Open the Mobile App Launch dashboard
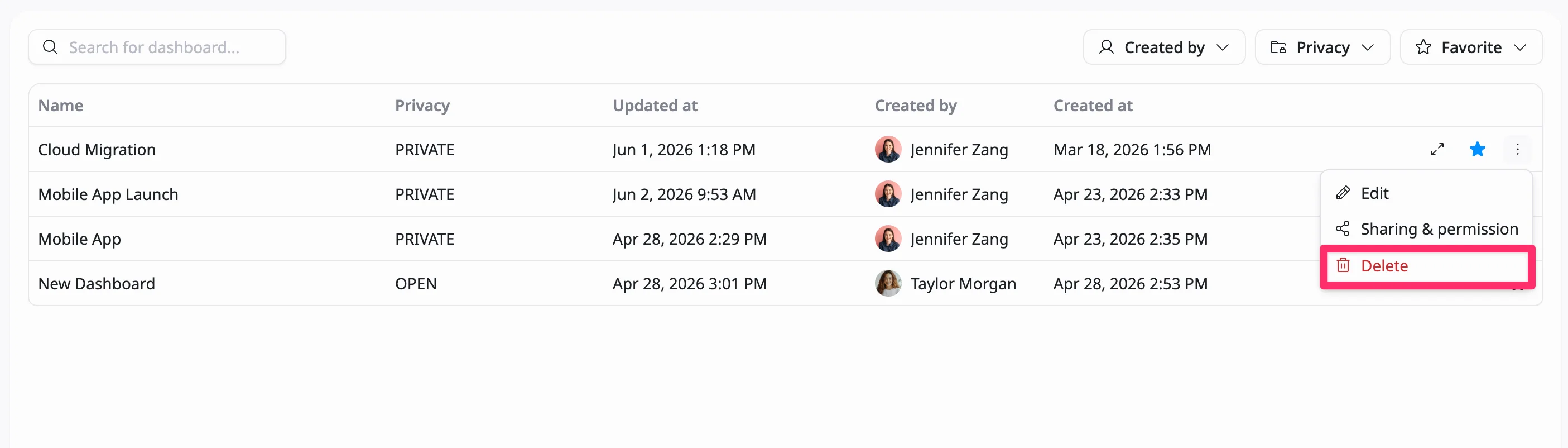The height and width of the screenshot is (448, 1568). pos(108,194)
